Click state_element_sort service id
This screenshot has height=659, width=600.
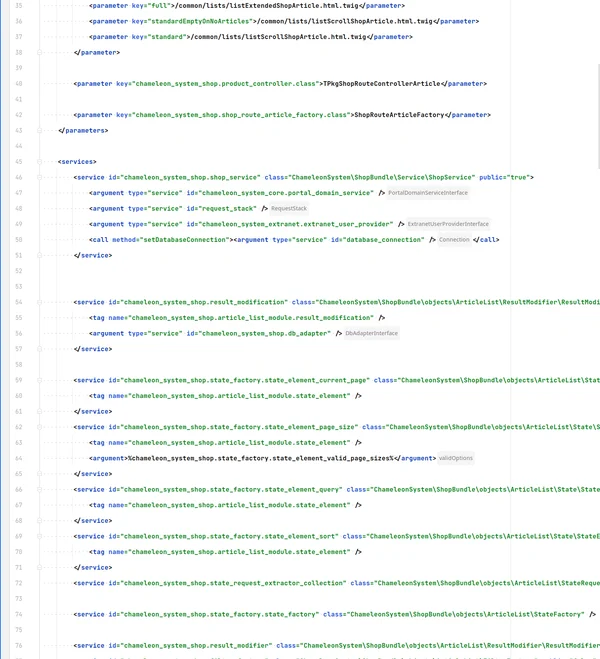tap(229, 536)
